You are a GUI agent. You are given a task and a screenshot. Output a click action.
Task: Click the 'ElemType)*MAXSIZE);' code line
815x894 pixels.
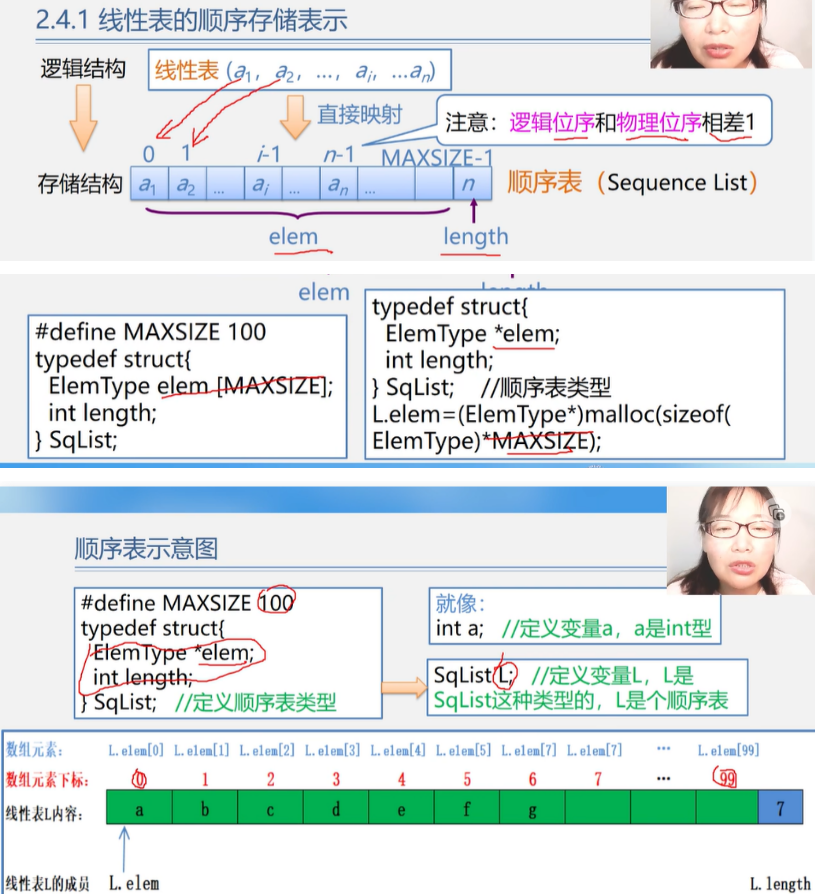(x=486, y=441)
